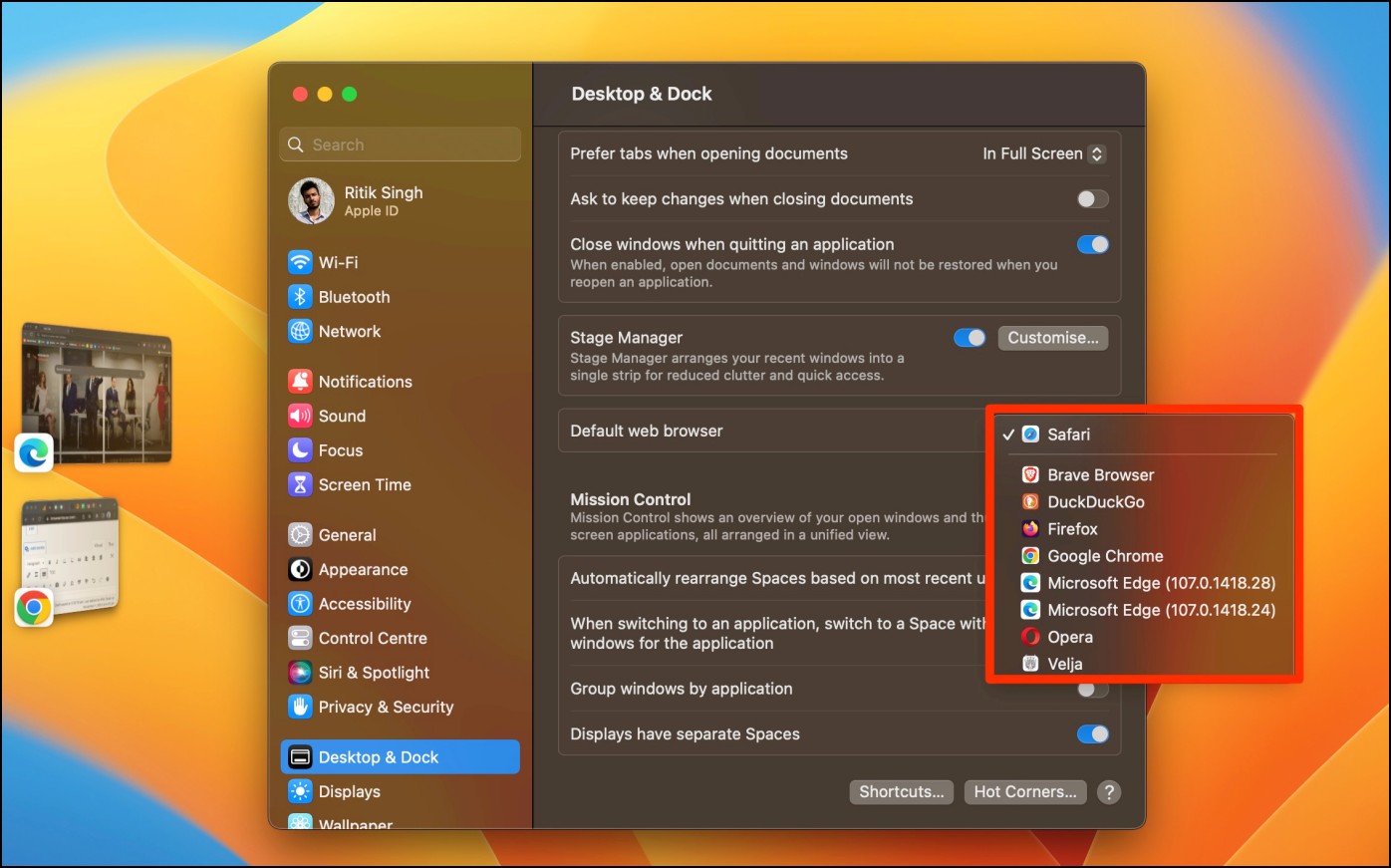Image resolution: width=1391 pixels, height=868 pixels.
Task: Click the Desktop & Dock sidebar icon
Action: point(300,757)
